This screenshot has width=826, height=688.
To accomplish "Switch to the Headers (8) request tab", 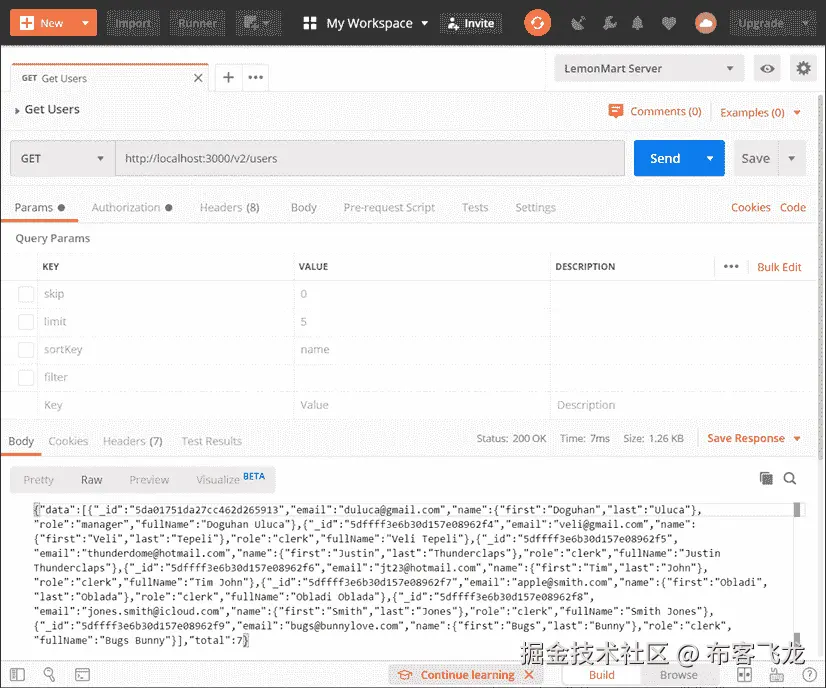I will [229, 208].
